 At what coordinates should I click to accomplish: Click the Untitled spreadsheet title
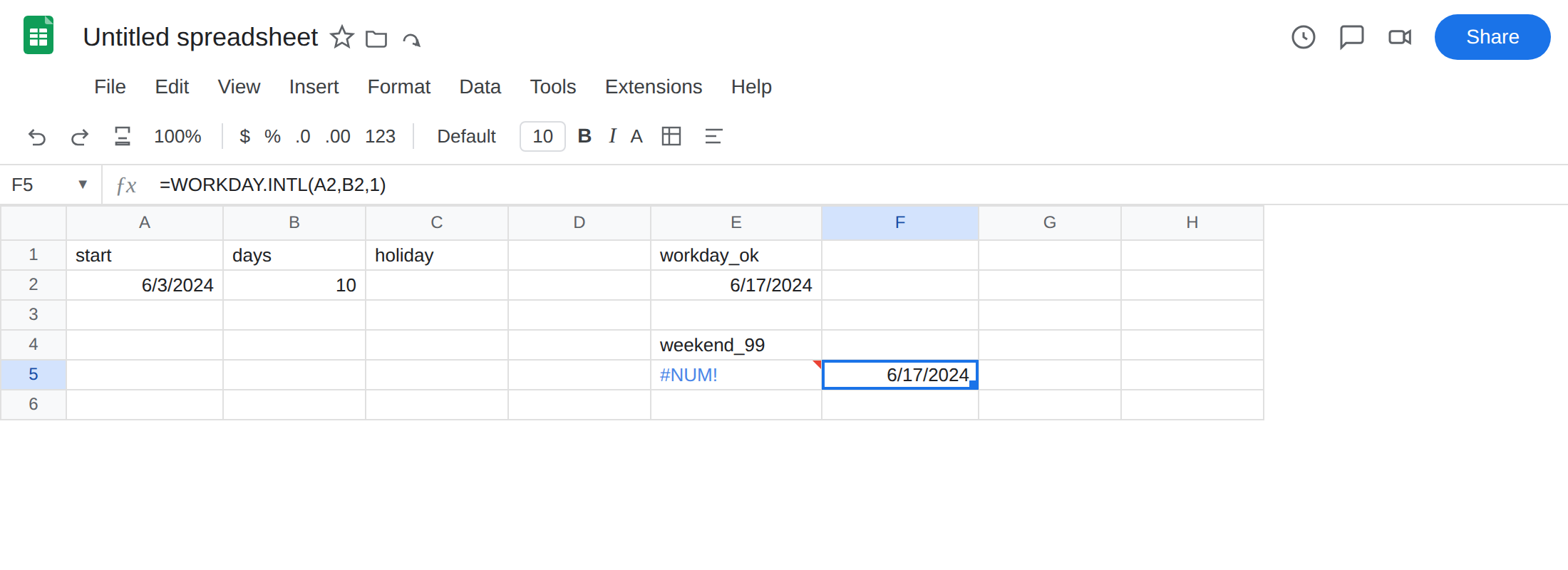pos(200,37)
